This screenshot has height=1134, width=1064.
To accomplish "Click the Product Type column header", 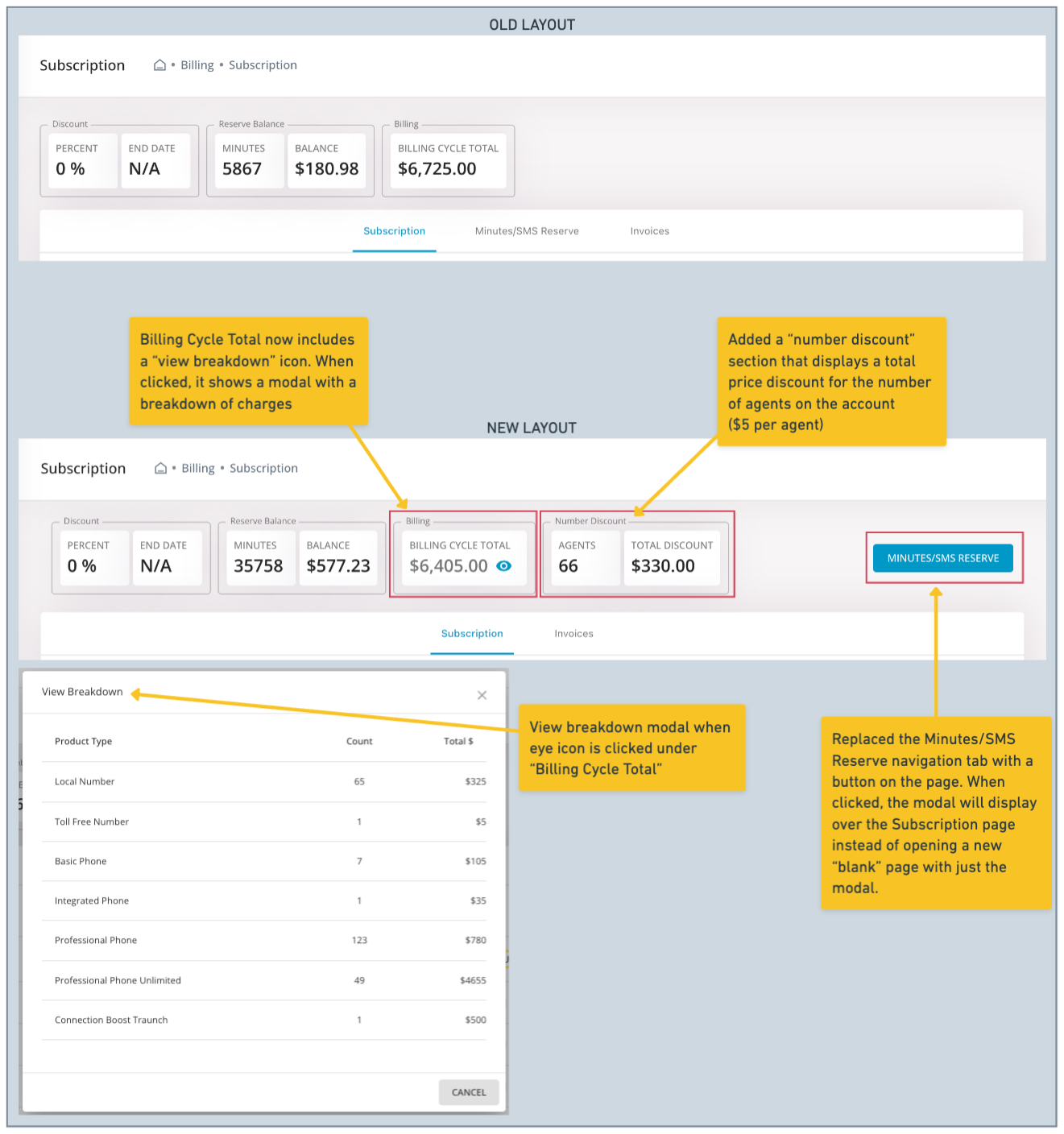I will 83,742.
